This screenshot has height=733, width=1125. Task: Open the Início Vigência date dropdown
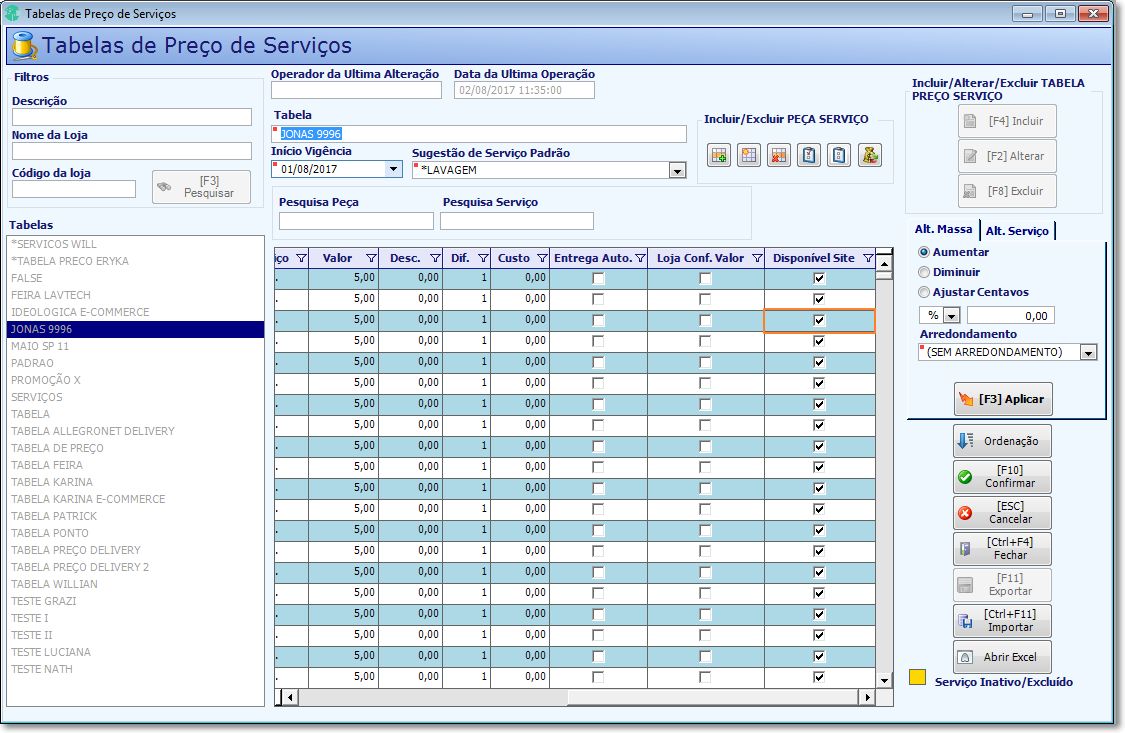393,169
